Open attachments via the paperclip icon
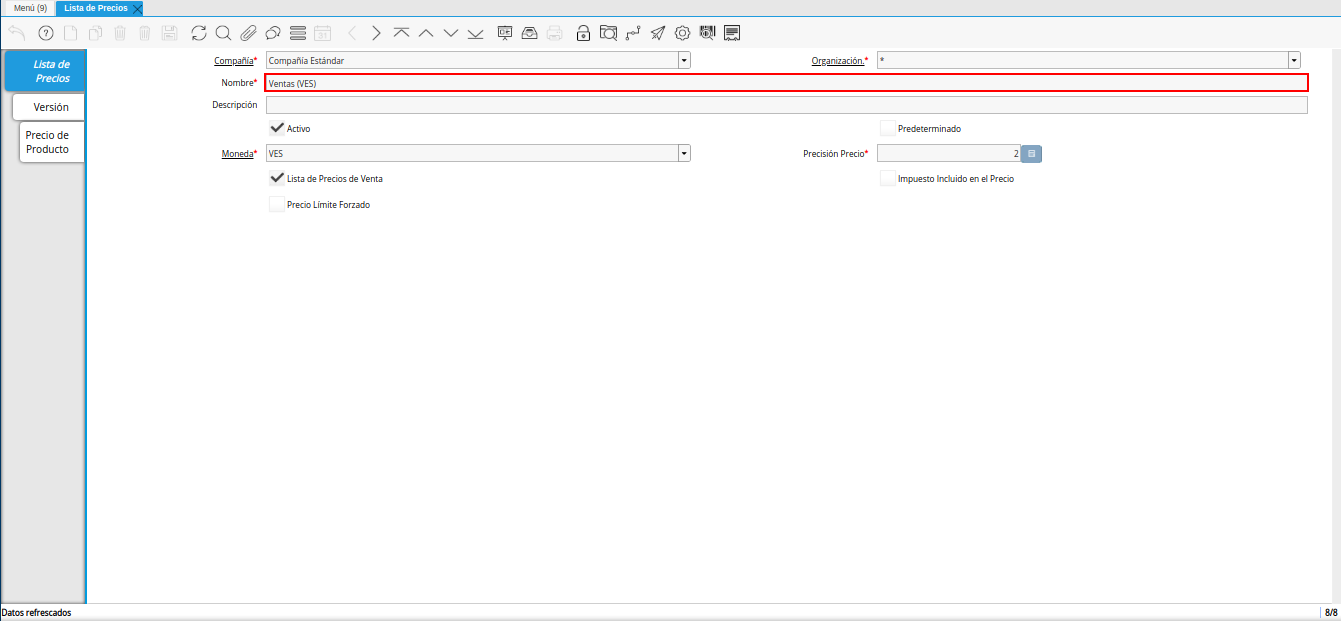Image resolution: width=1341 pixels, height=621 pixels. tap(248, 33)
